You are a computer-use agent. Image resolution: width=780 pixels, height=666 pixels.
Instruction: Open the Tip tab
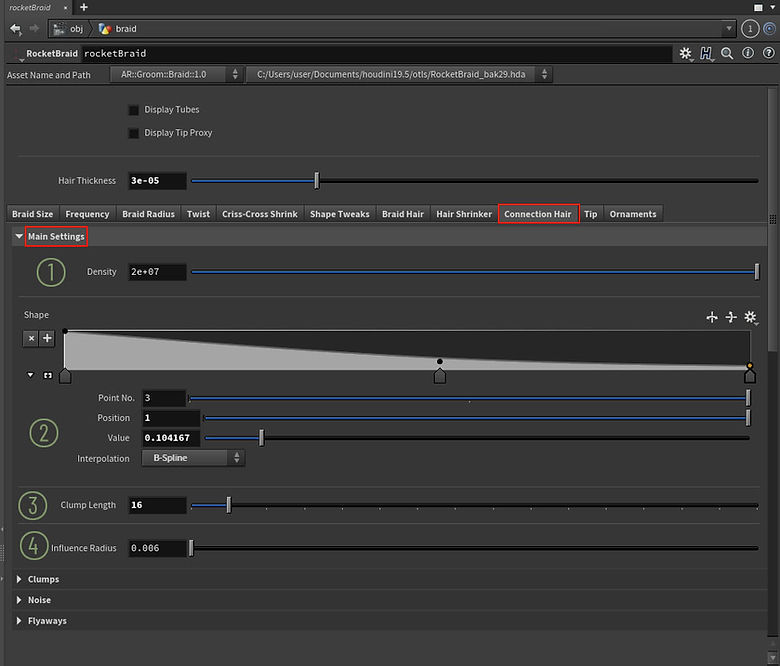[x=590, y=214]
